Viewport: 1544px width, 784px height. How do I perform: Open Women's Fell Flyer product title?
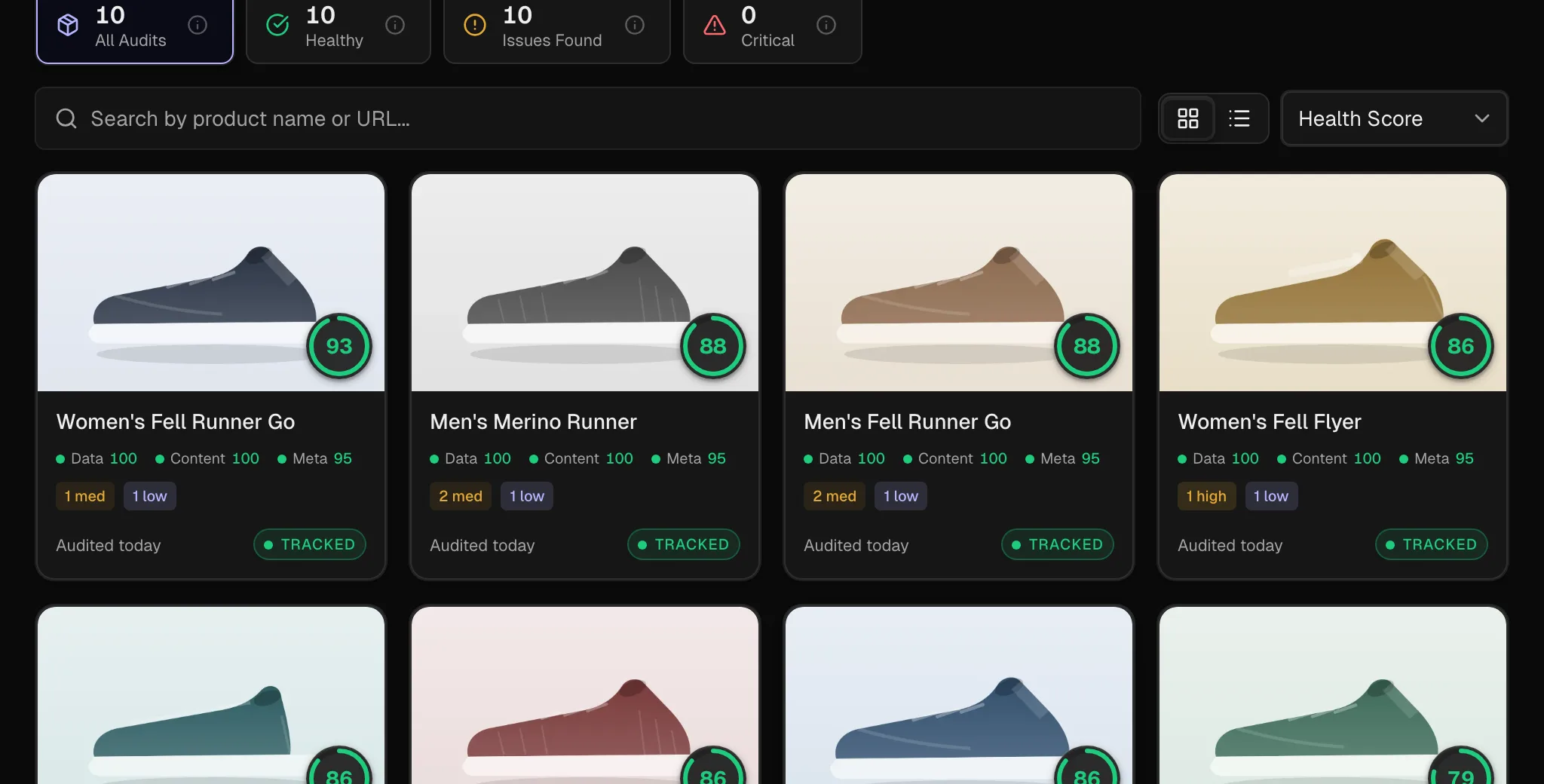pyautogui.click(x=1270, y=421)
